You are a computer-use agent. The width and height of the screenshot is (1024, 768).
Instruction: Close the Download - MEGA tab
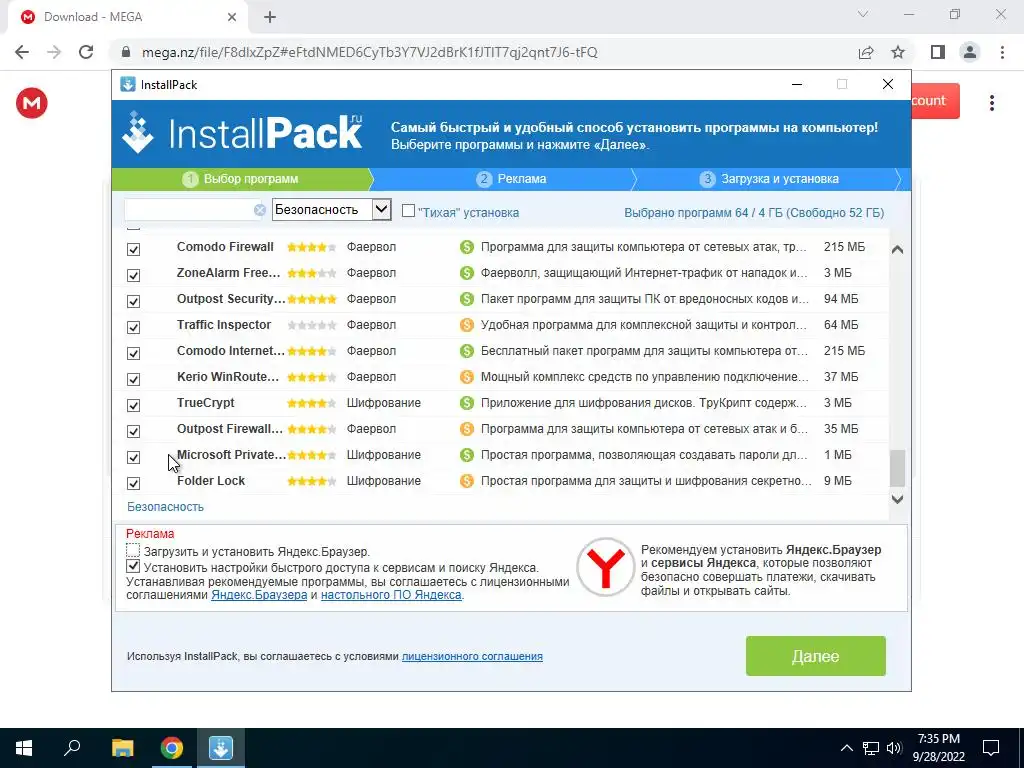232,17
